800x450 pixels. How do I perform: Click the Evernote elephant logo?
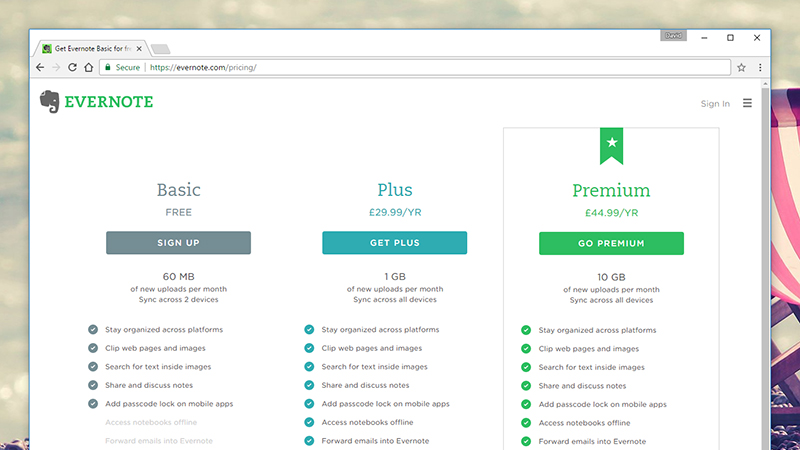pyautogui.click(x=49, y=102)
